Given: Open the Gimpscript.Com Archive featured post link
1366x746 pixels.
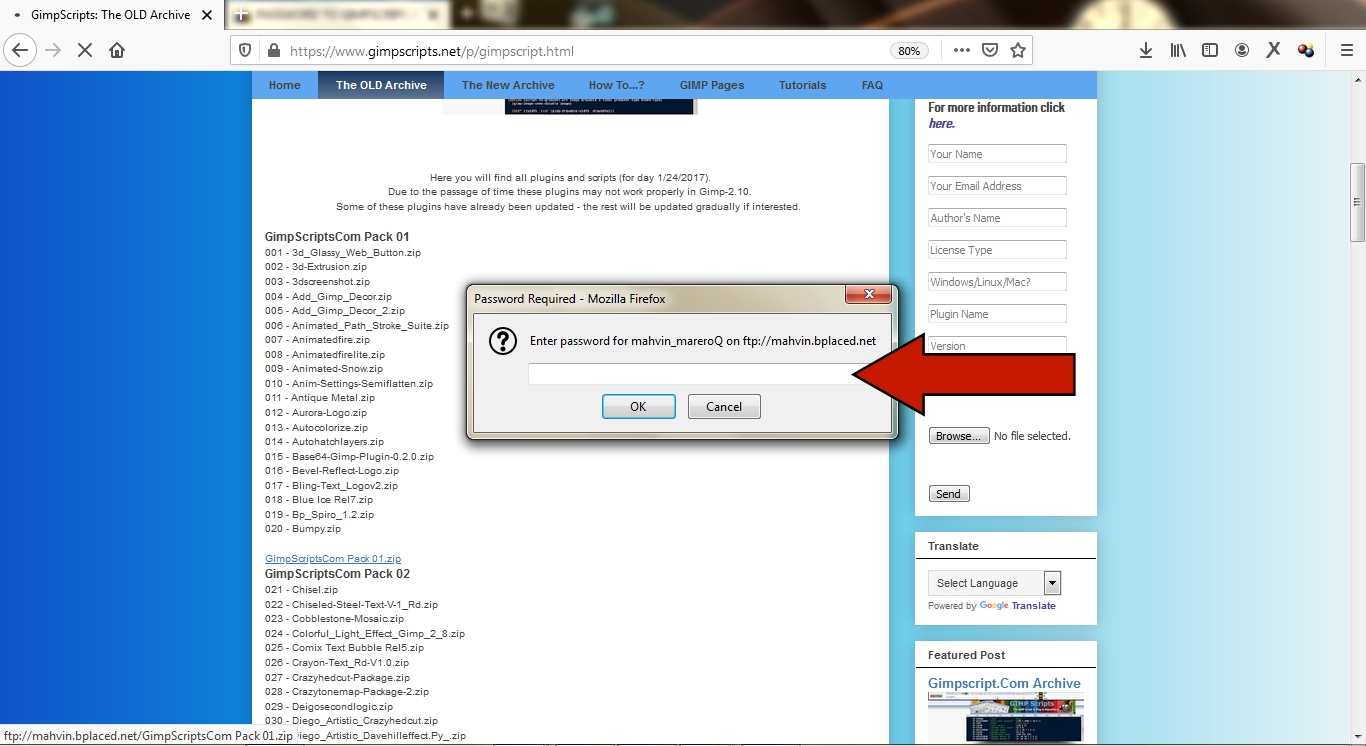Looking at the screenshot, I should click(x=1004, y=684).
